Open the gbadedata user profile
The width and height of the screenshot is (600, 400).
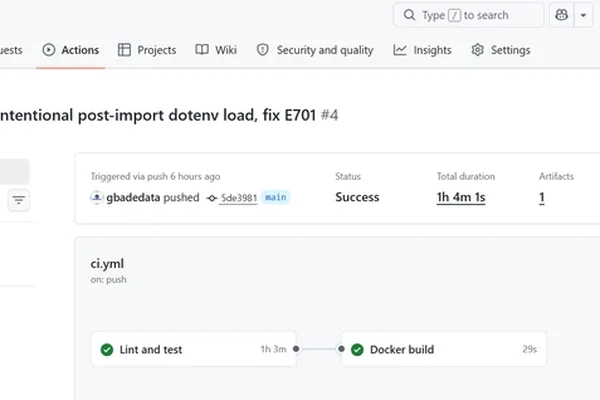(133, 198)
